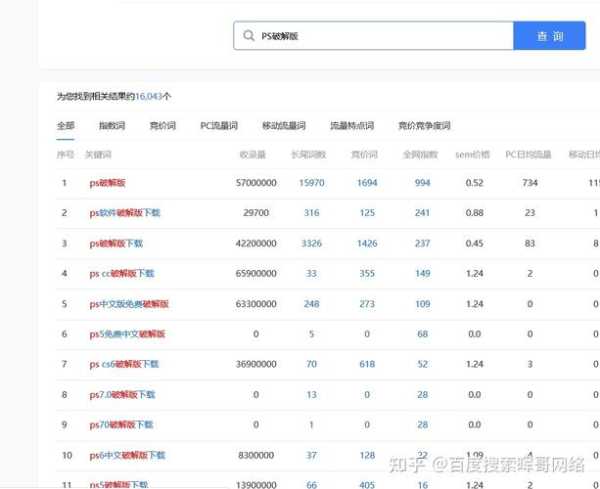600x489 pixels.
Task: Focus the PS破解版 search input field
Action: pos(373,36)
